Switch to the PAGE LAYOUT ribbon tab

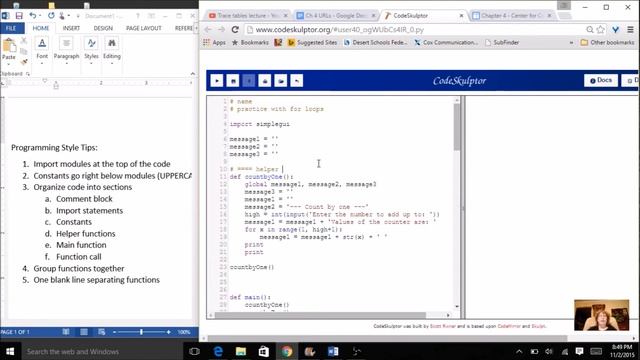[x=144, y=28]
